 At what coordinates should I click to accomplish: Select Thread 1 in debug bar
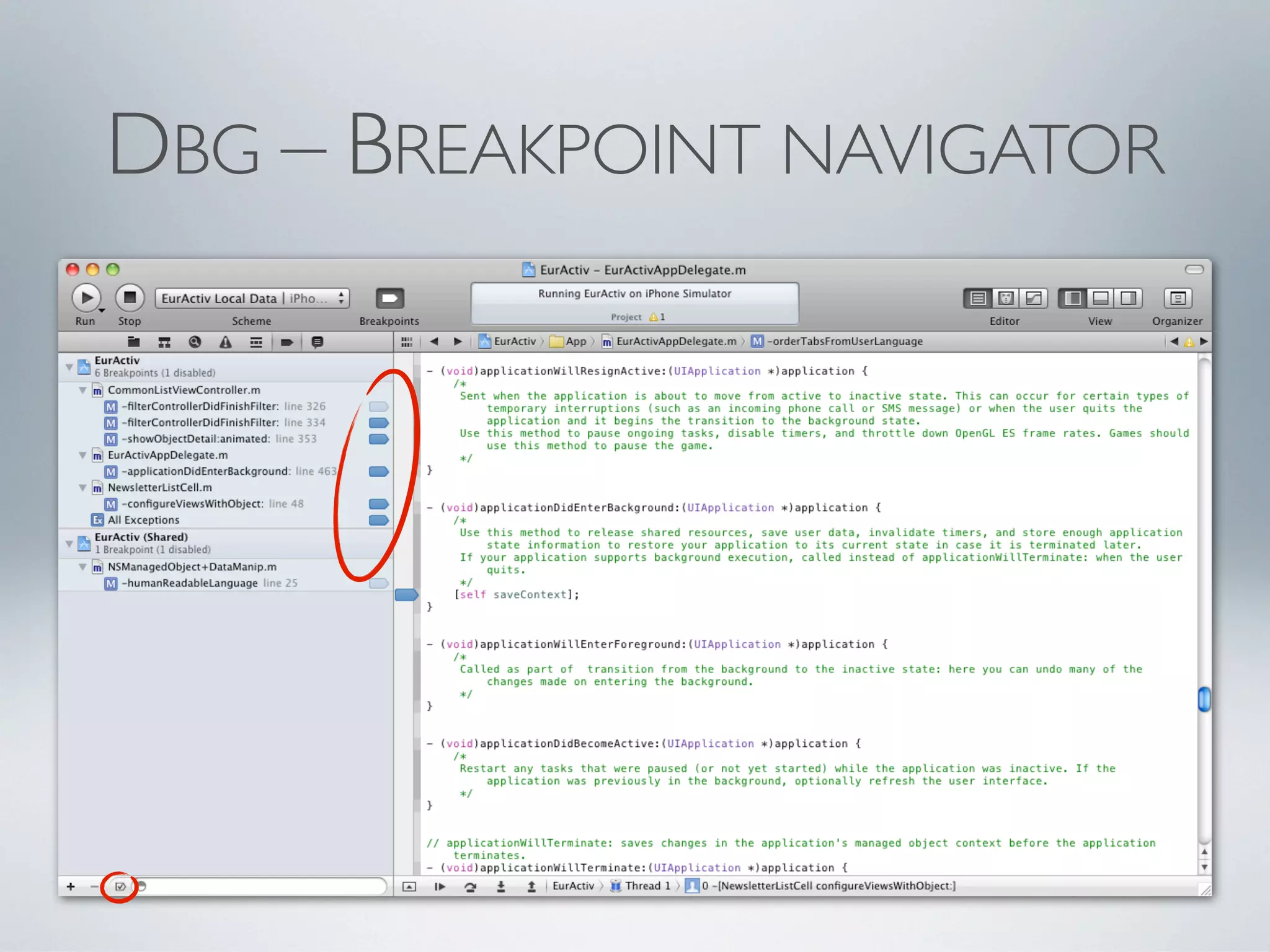pyautogui.click(x=641, y=886)
